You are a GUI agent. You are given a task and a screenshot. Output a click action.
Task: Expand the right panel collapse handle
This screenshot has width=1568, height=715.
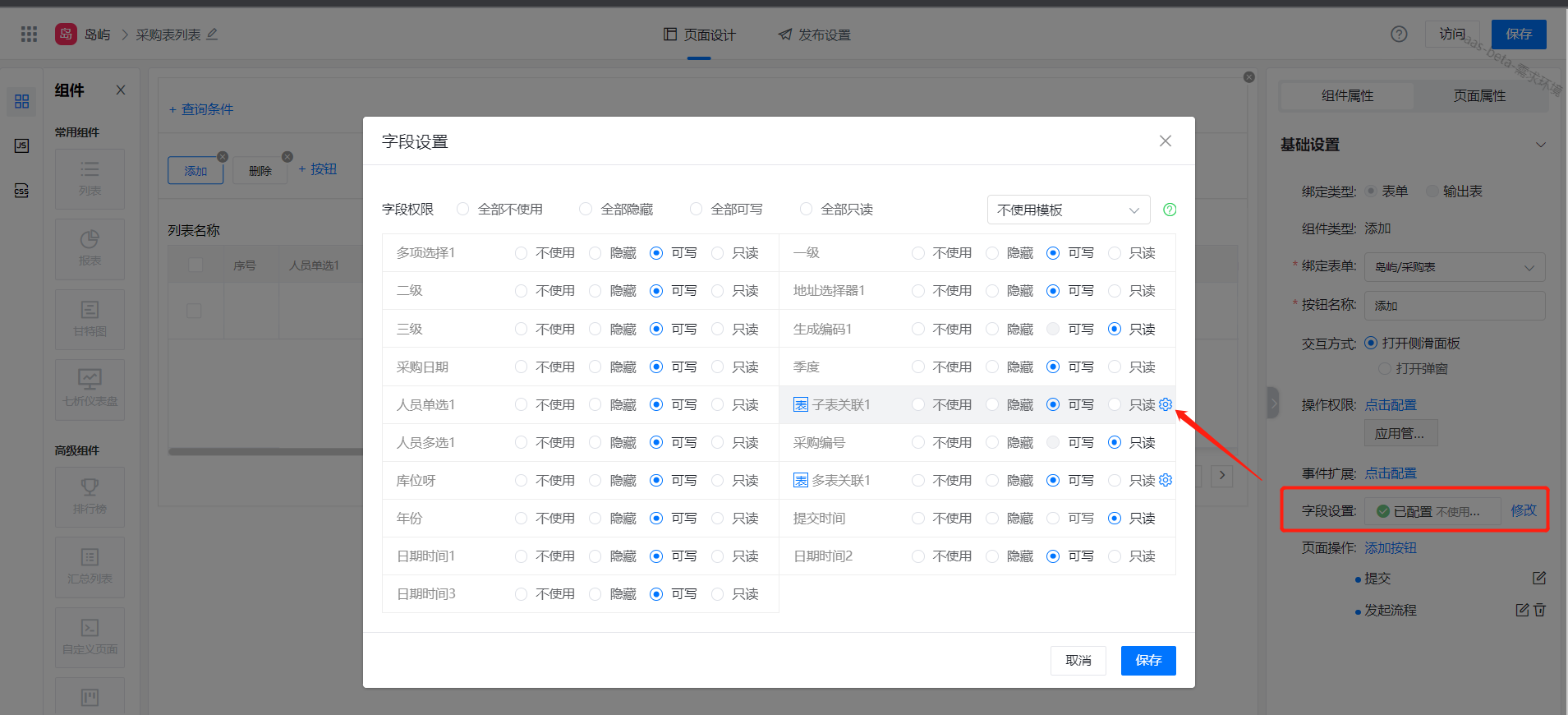(1273, 403)
